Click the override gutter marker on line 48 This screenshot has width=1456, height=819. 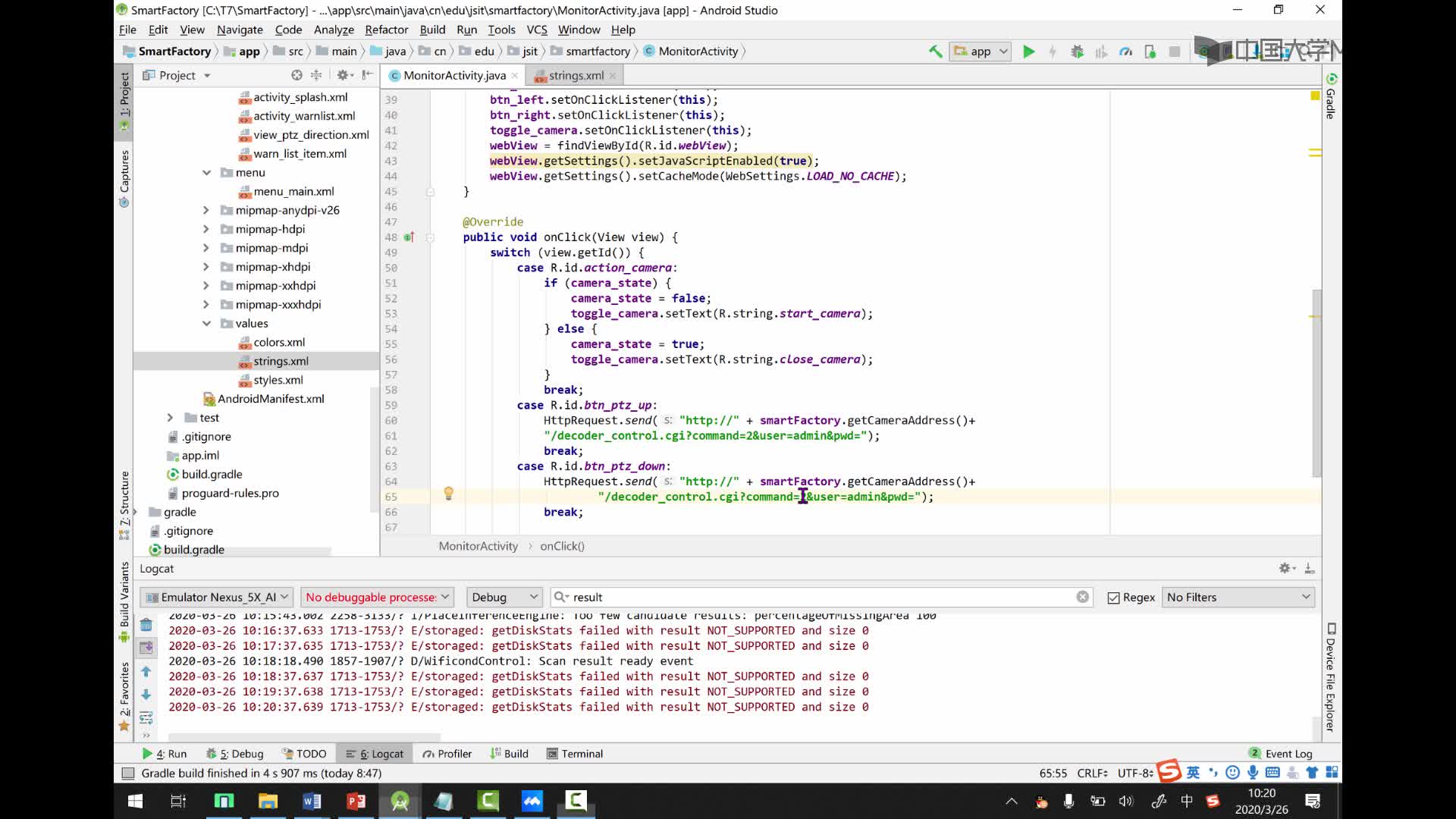(409, 237)
